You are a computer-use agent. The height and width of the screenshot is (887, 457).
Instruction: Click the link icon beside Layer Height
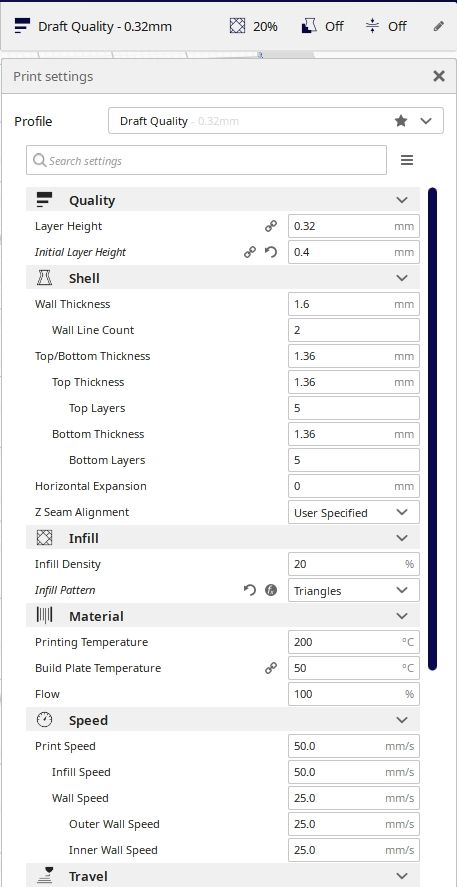point(271,226)
